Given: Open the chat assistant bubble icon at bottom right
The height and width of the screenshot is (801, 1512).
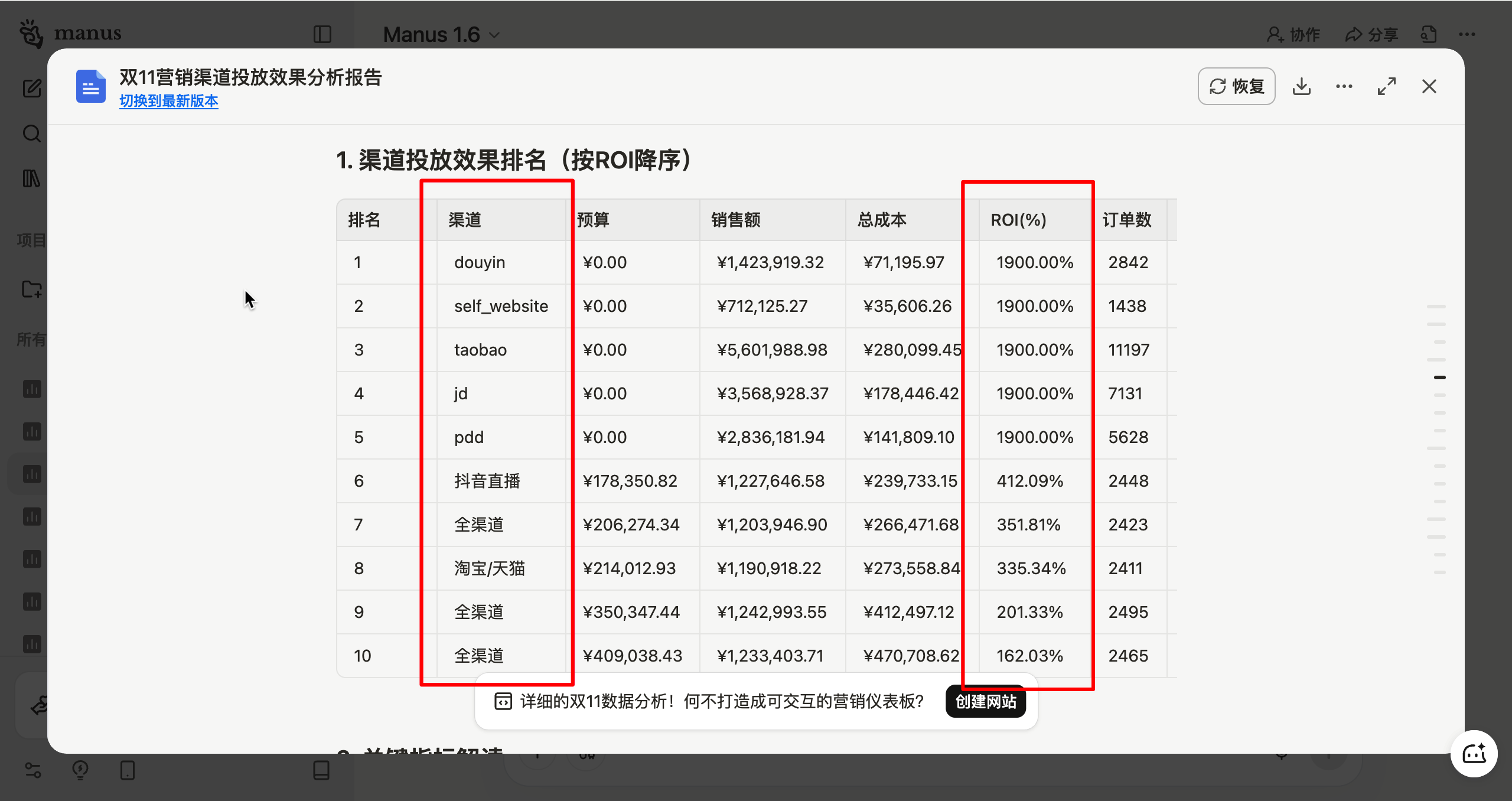Looking at the screenshot, I should click(x=1474, y=754).
